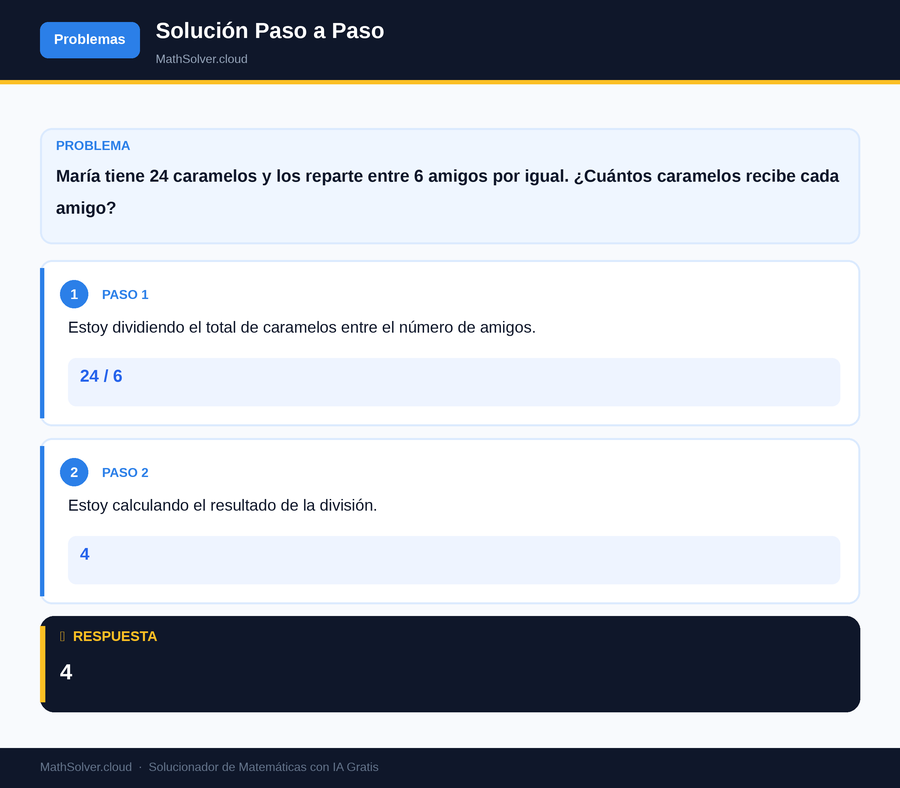Click the María caramelos problem statement
900x788 pixels.
pyautogui.click(x=448, y=192)
